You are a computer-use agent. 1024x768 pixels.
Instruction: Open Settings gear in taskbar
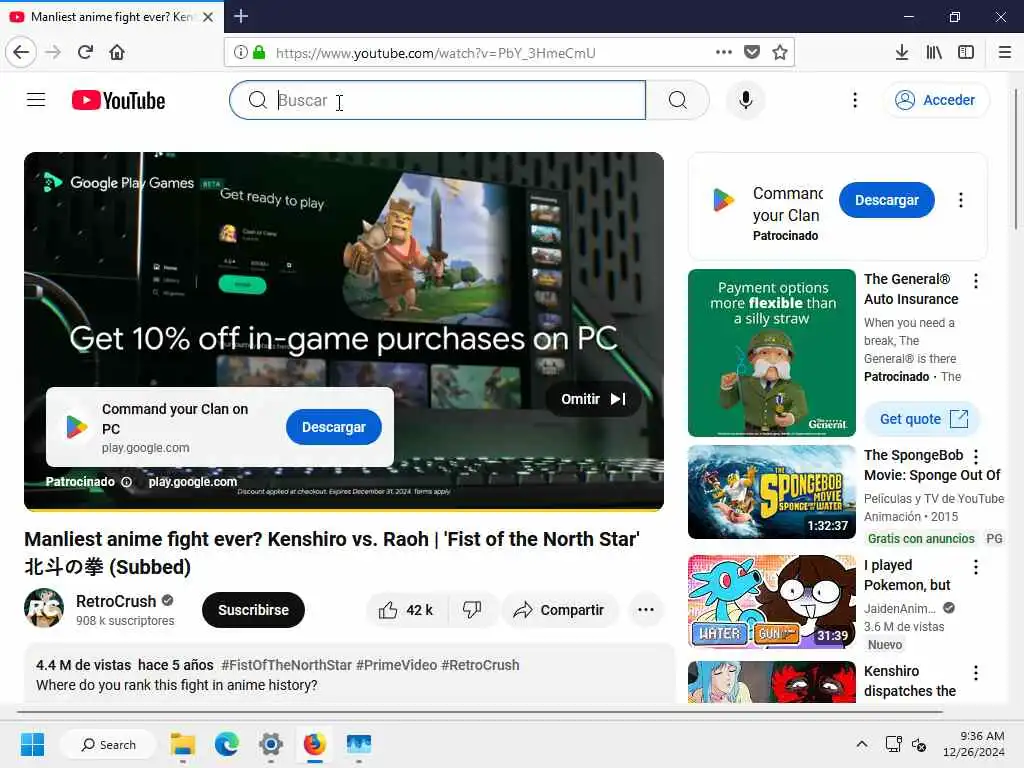[x=270, y=744]
